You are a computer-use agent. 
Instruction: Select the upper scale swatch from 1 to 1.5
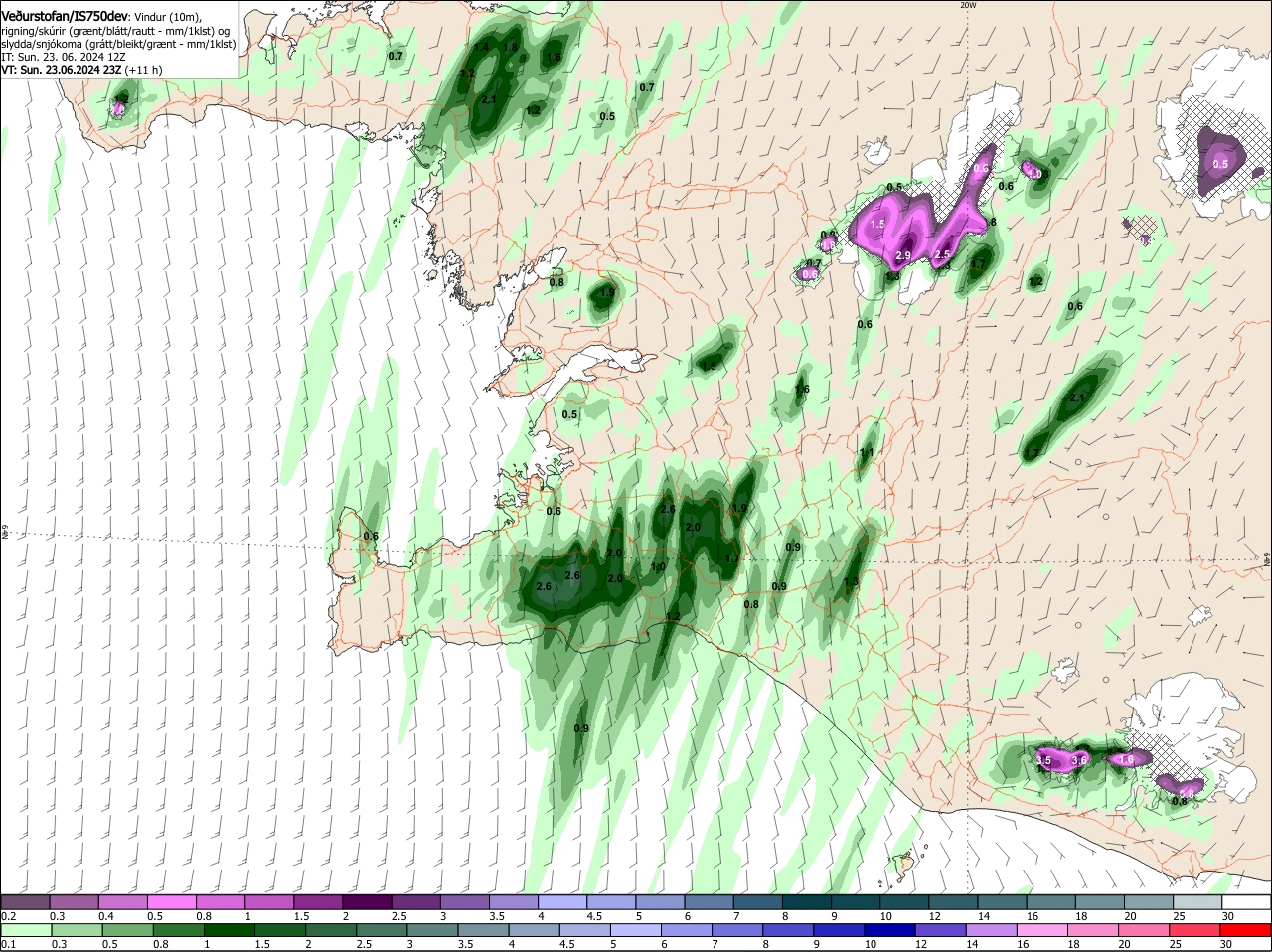[x=268, y=902]
